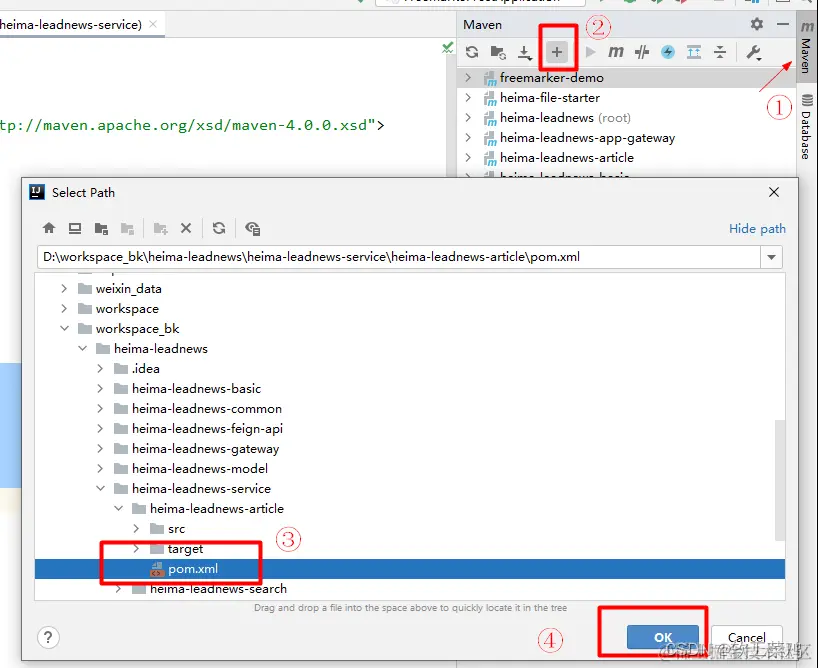Close the Select Path dialog
818x668 pixels.
(x=774, y=192)
